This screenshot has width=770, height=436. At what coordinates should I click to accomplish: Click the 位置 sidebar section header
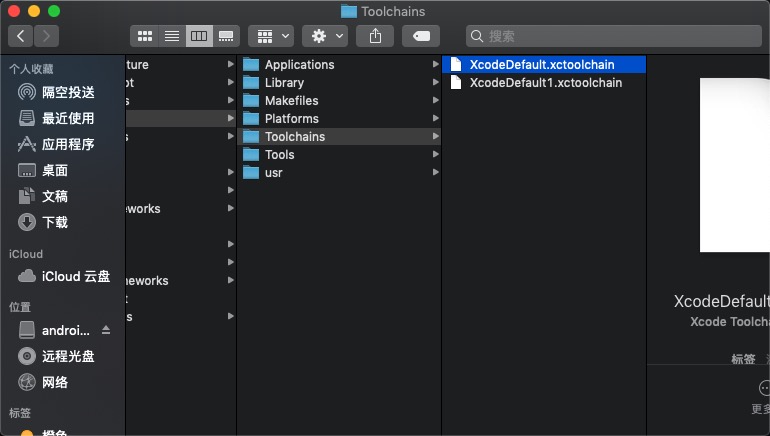(x=20, y=307)
